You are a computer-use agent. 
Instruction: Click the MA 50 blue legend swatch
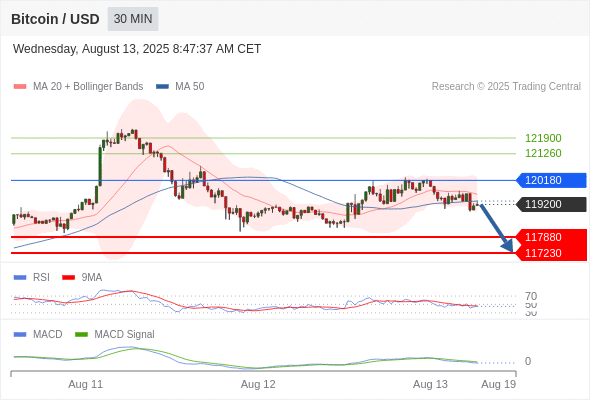162,87
